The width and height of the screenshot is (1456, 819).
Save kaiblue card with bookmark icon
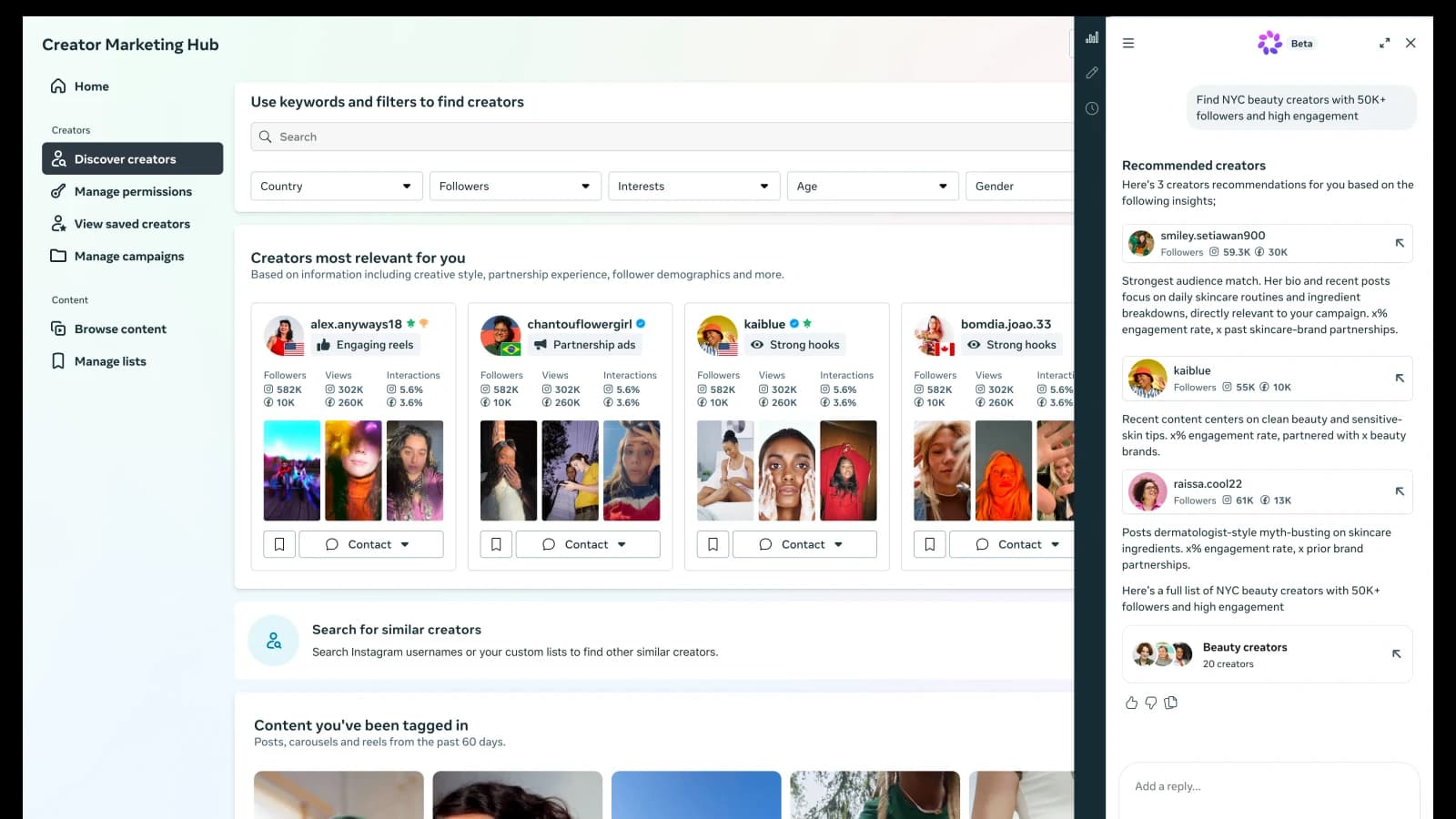click(713, 544)
